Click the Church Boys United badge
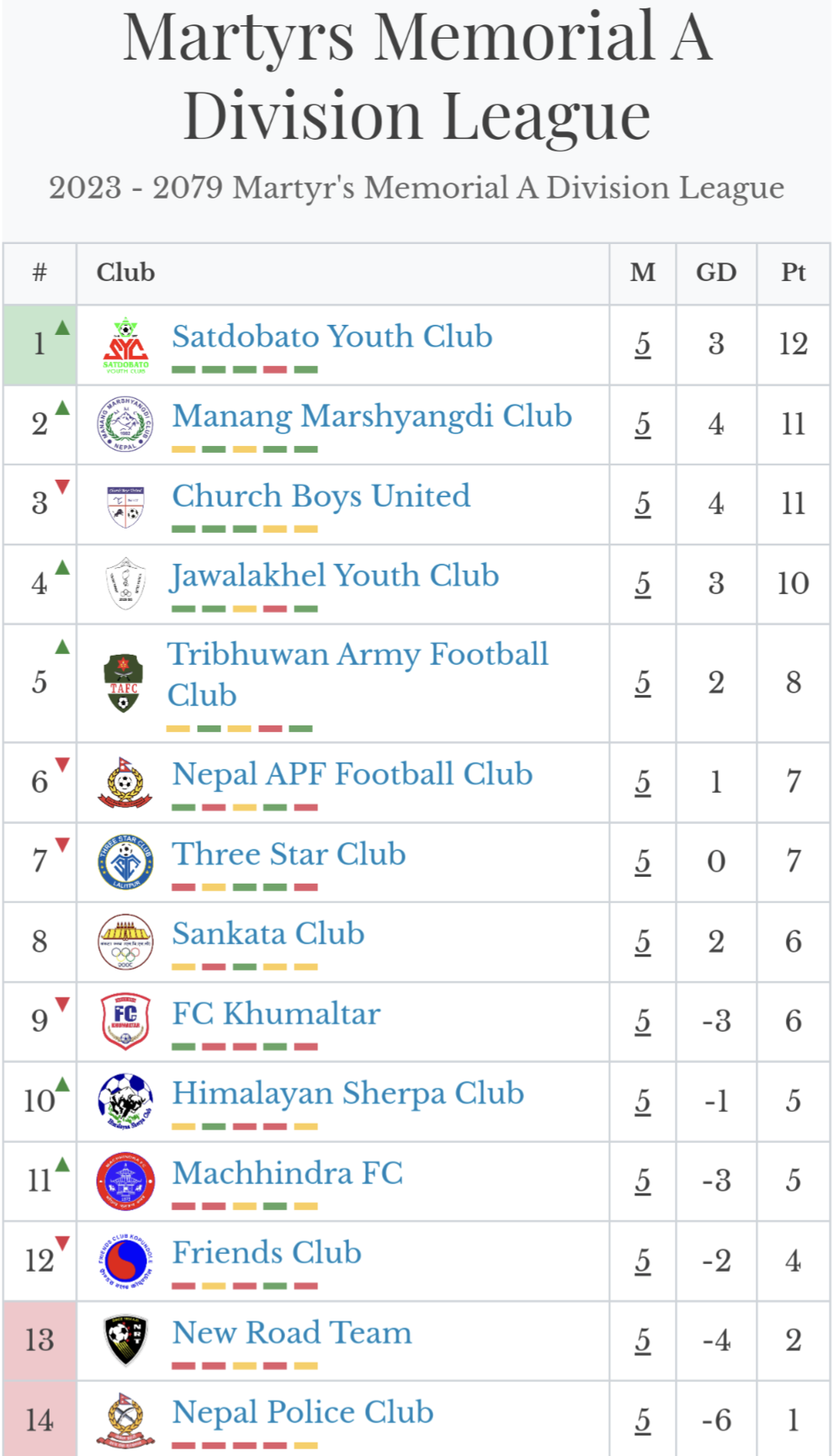The width and height of the screenshot is (833, 1456). click(x=125, y=505)
